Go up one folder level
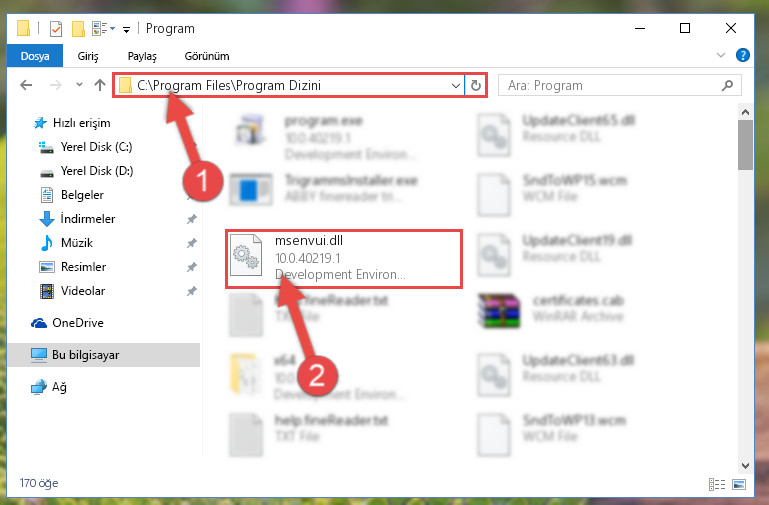Image resolution: width=769 pixels, height=505 pixels. (100, 85)
